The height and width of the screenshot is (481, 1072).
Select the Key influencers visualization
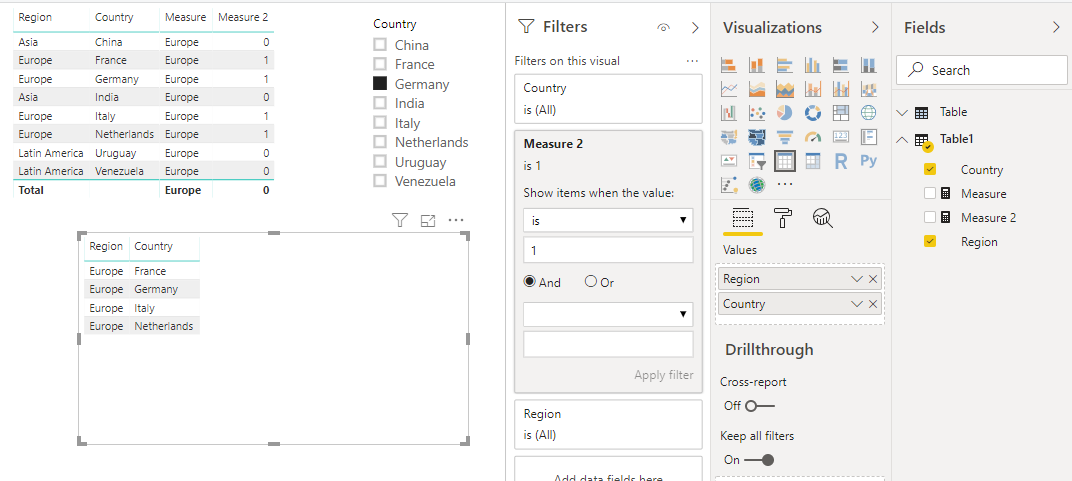pos(729,184)
